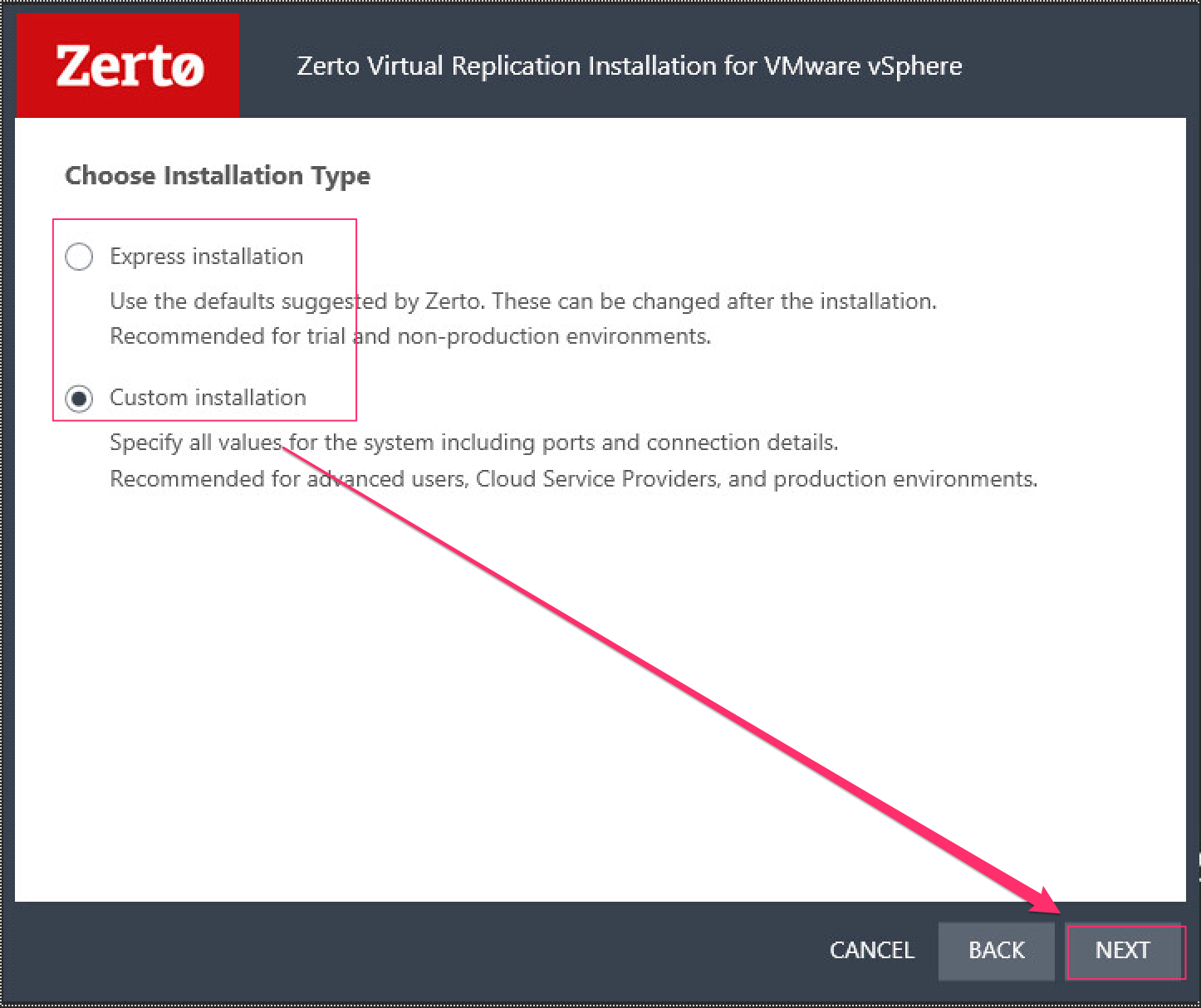Click the Choose Installation Type heading
The height and width of the screenshot is (1008, 1201).
point(218,175)
